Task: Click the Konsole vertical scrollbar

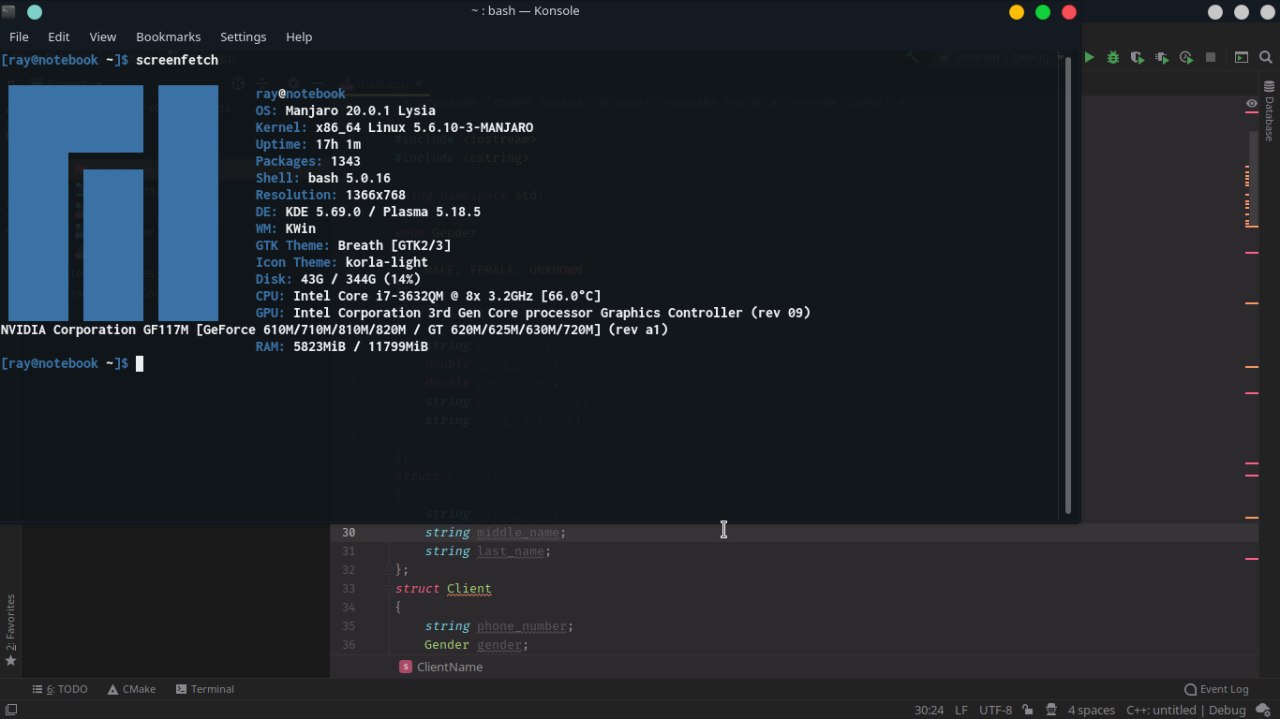Action: coord(1068,285)
